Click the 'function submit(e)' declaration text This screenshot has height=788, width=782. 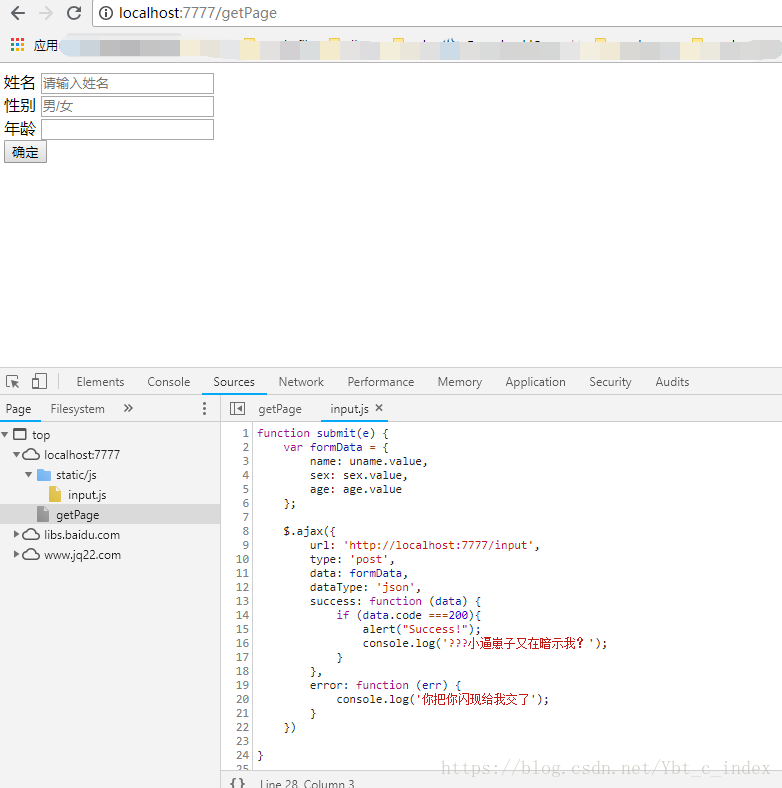(316, 433)
